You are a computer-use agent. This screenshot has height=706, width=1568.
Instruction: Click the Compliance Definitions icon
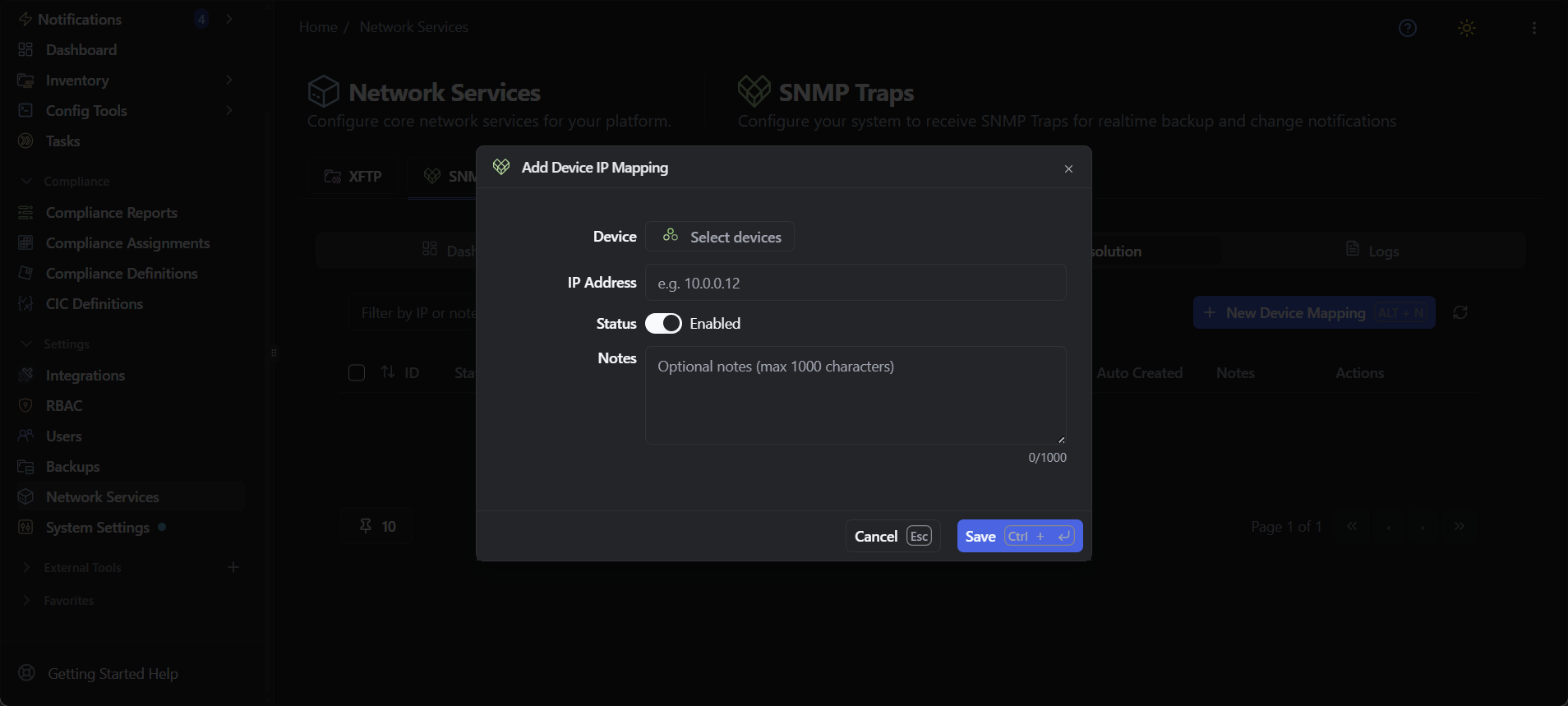[x=25, y=273]
